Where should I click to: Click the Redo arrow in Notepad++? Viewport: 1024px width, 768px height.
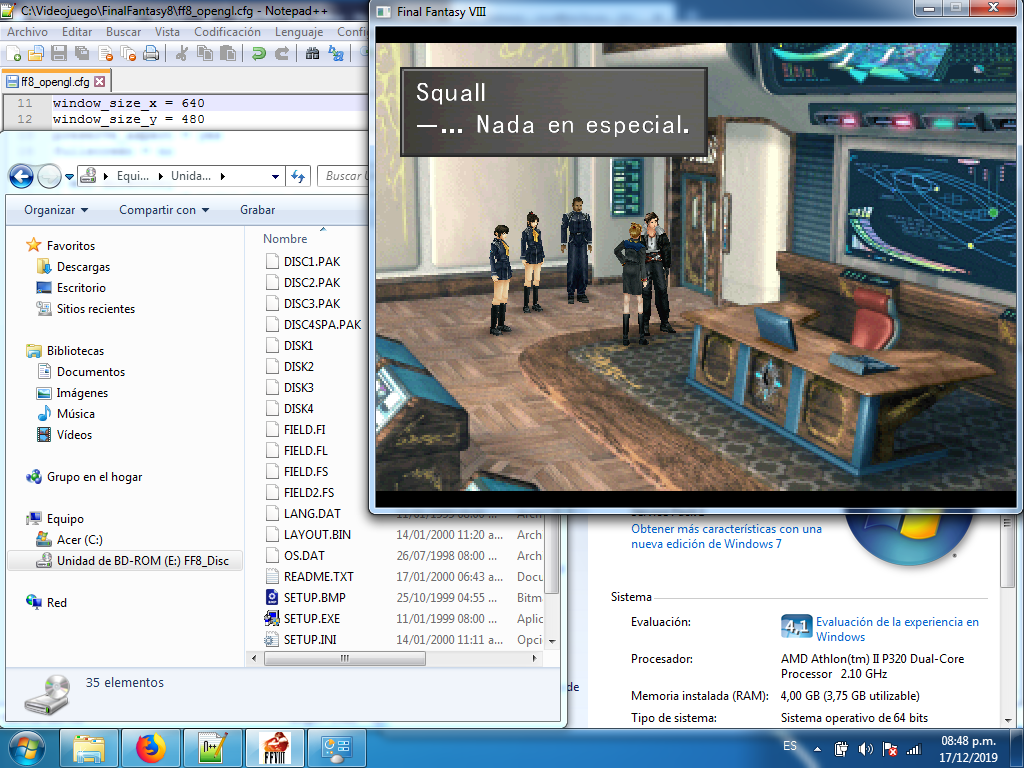click(281, 54)
